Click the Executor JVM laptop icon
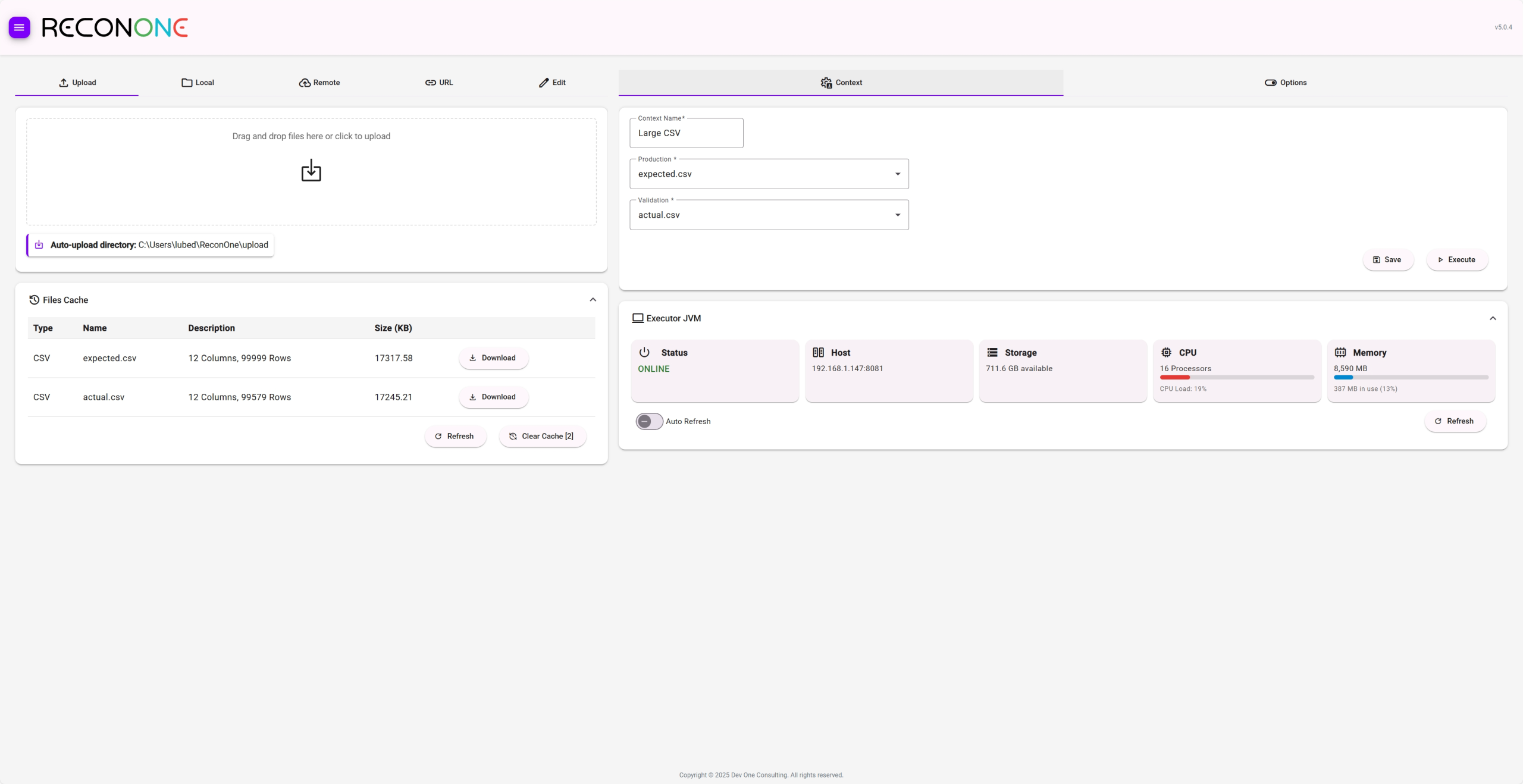This screenshot has width=1523, height=784. 638,318
